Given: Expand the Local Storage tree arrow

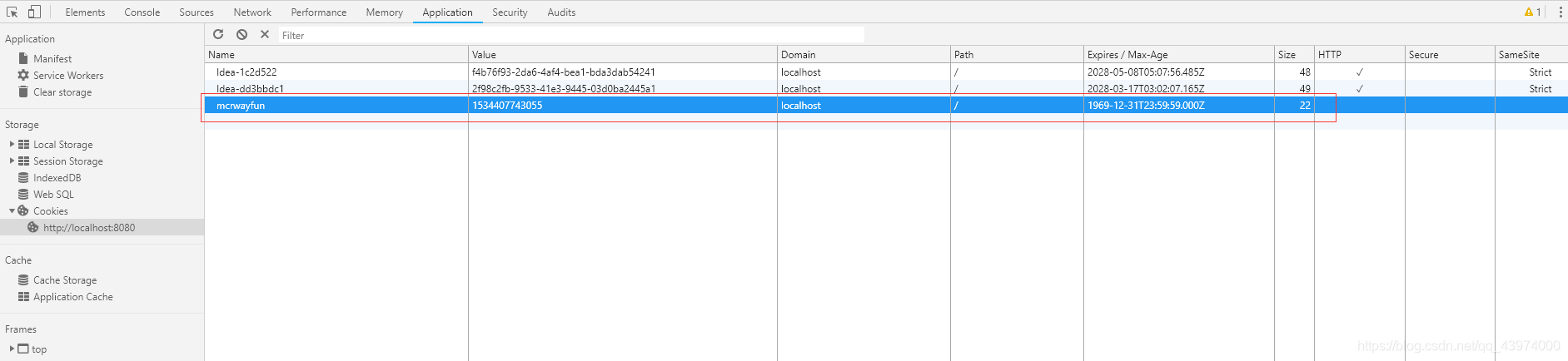Looking at the screenshot, I should pyautogui.click(x=12, y=144).
